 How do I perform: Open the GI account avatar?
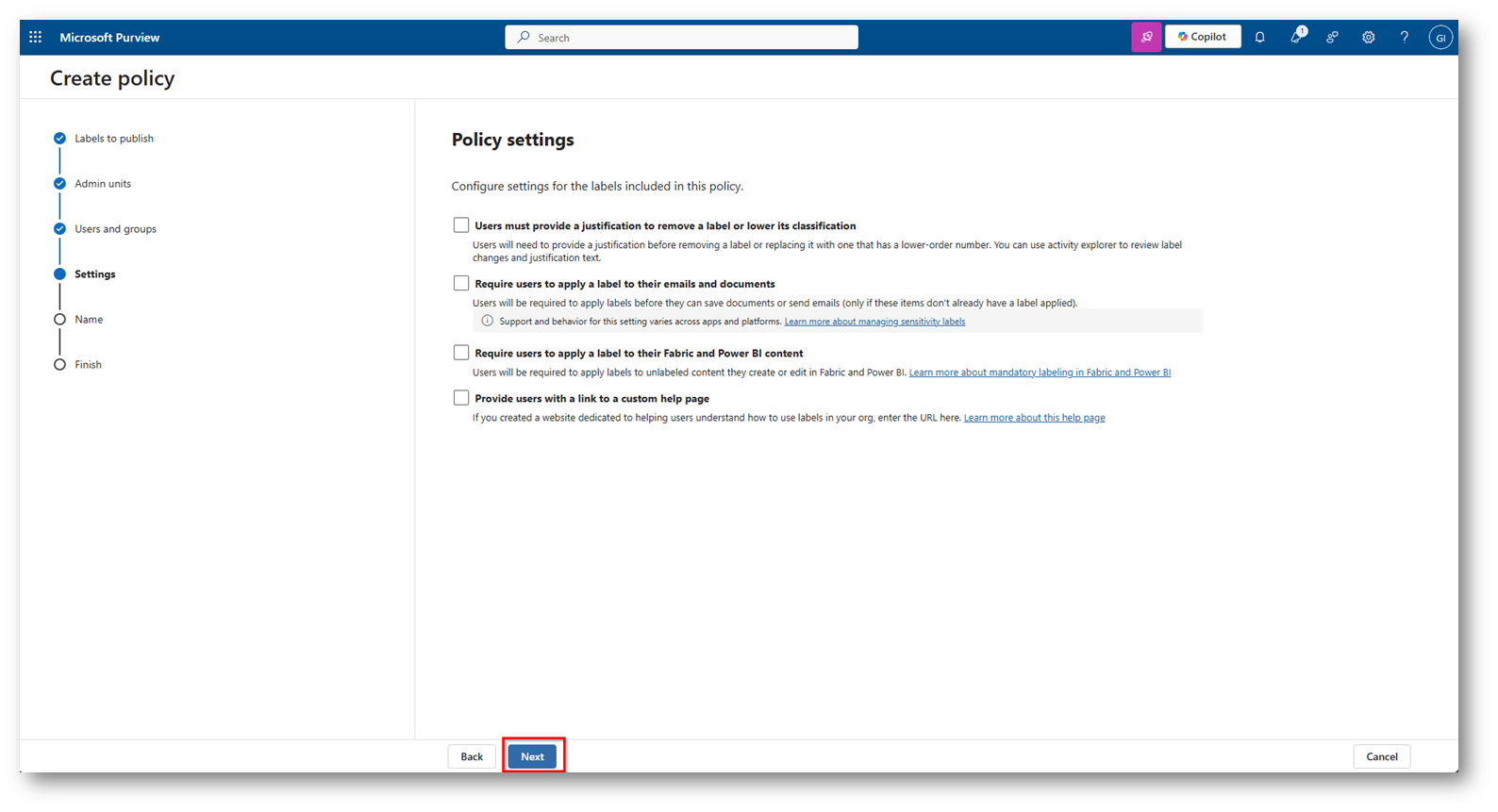[1440, 38]
